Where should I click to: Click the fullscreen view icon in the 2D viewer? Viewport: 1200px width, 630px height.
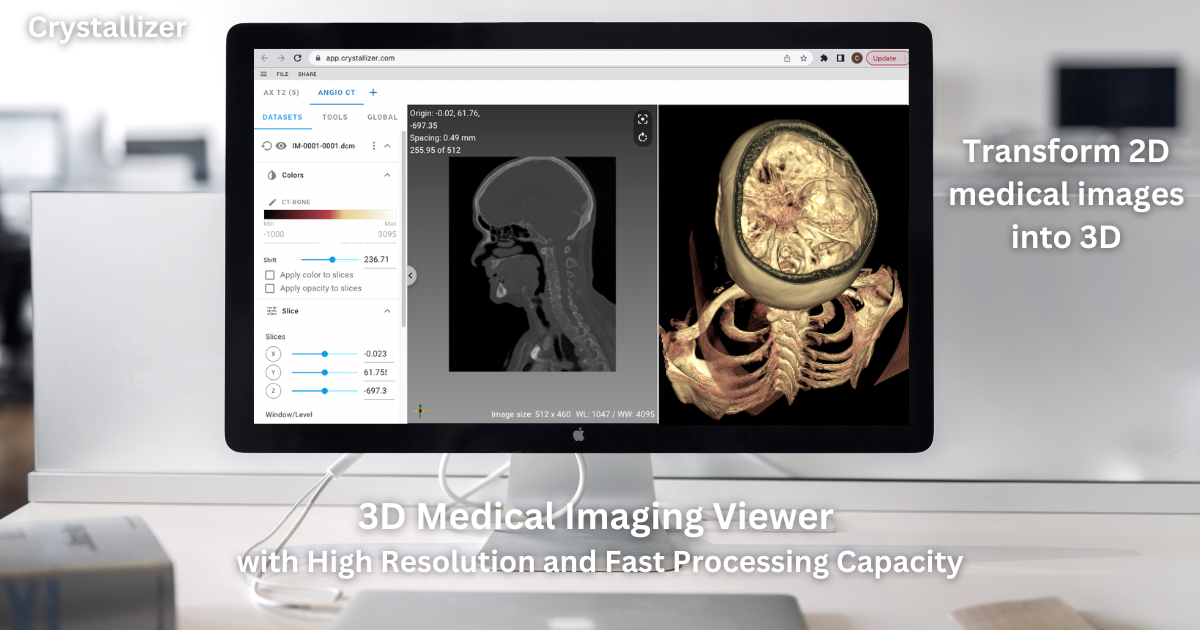click(642, 118)
